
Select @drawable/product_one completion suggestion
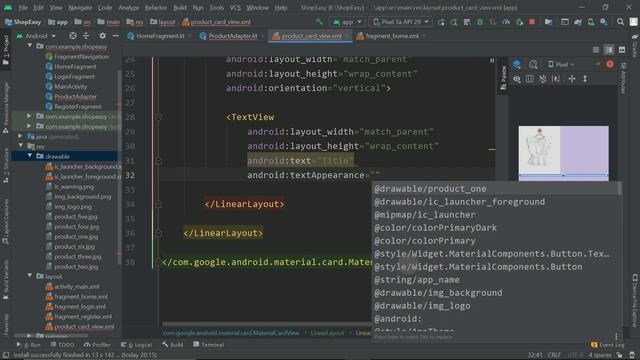(x=496, y=189)
